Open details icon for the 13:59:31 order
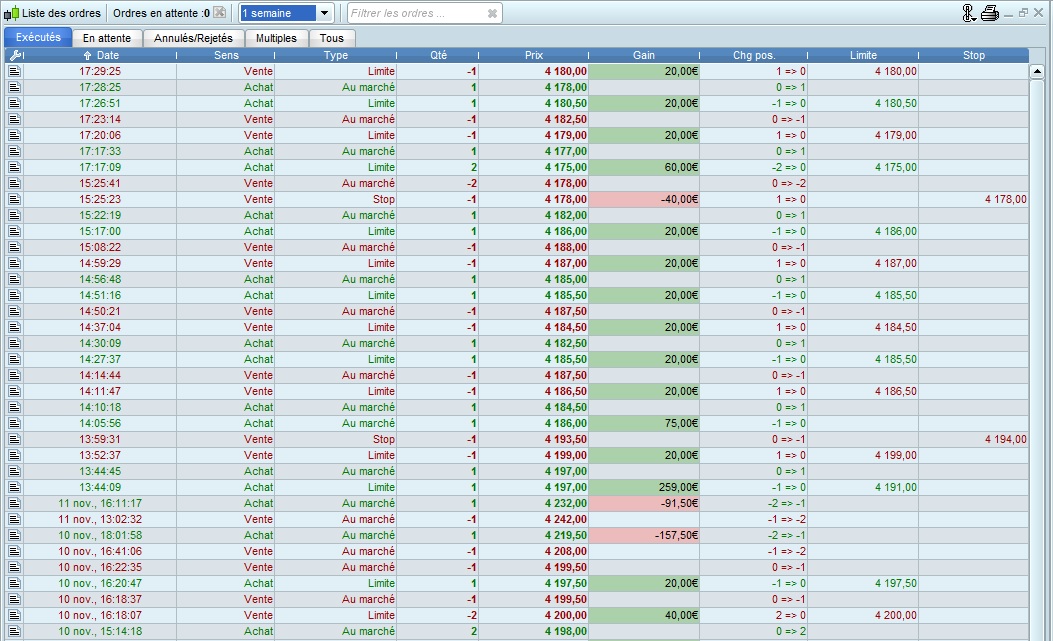The width and height of the screenshot is (1053, 641). pyautogui.click(x=14, y=439)
